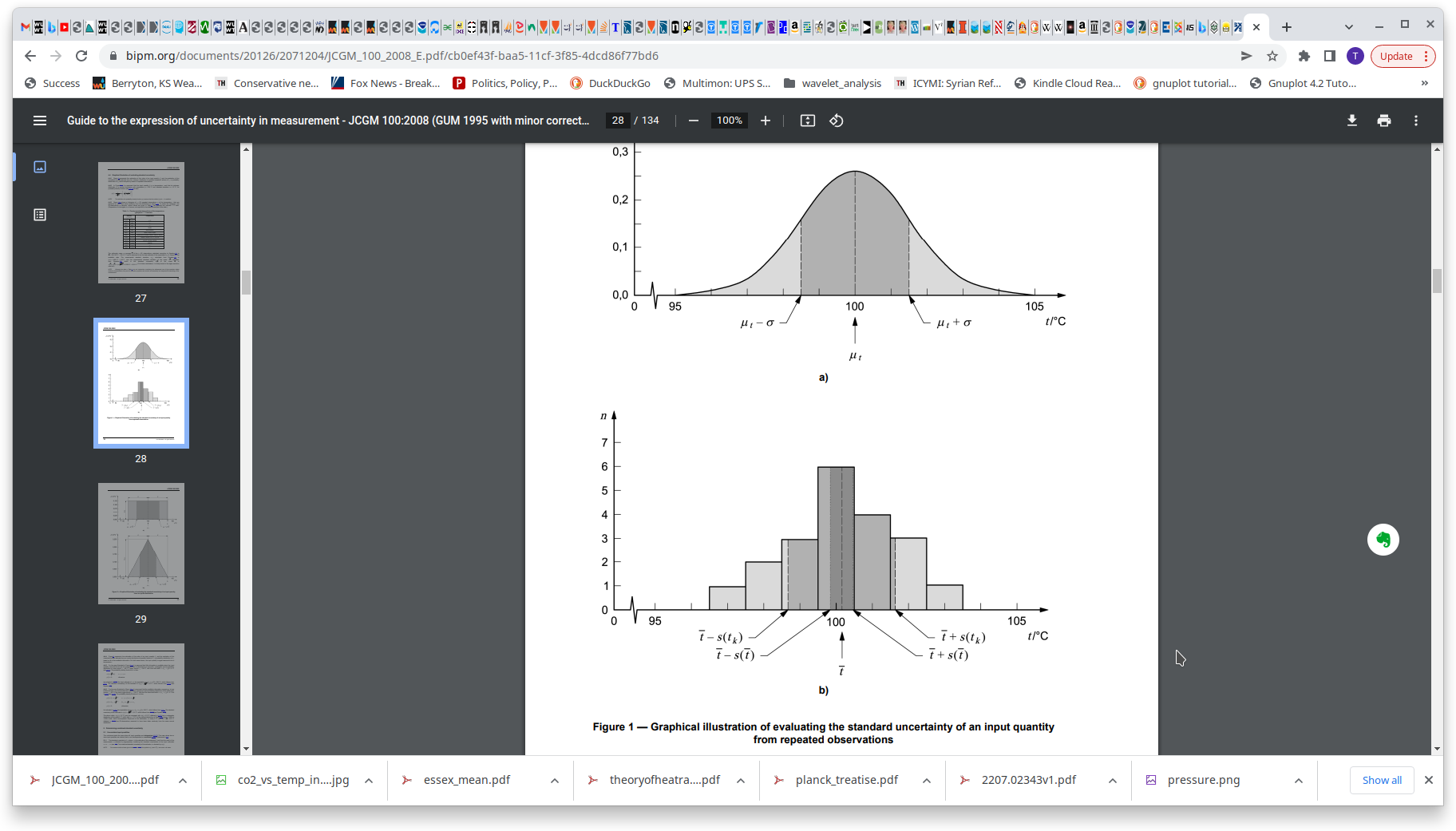Expand options for JCGM_100_200 download
The image size is (1456, 831).
(183, 781)
